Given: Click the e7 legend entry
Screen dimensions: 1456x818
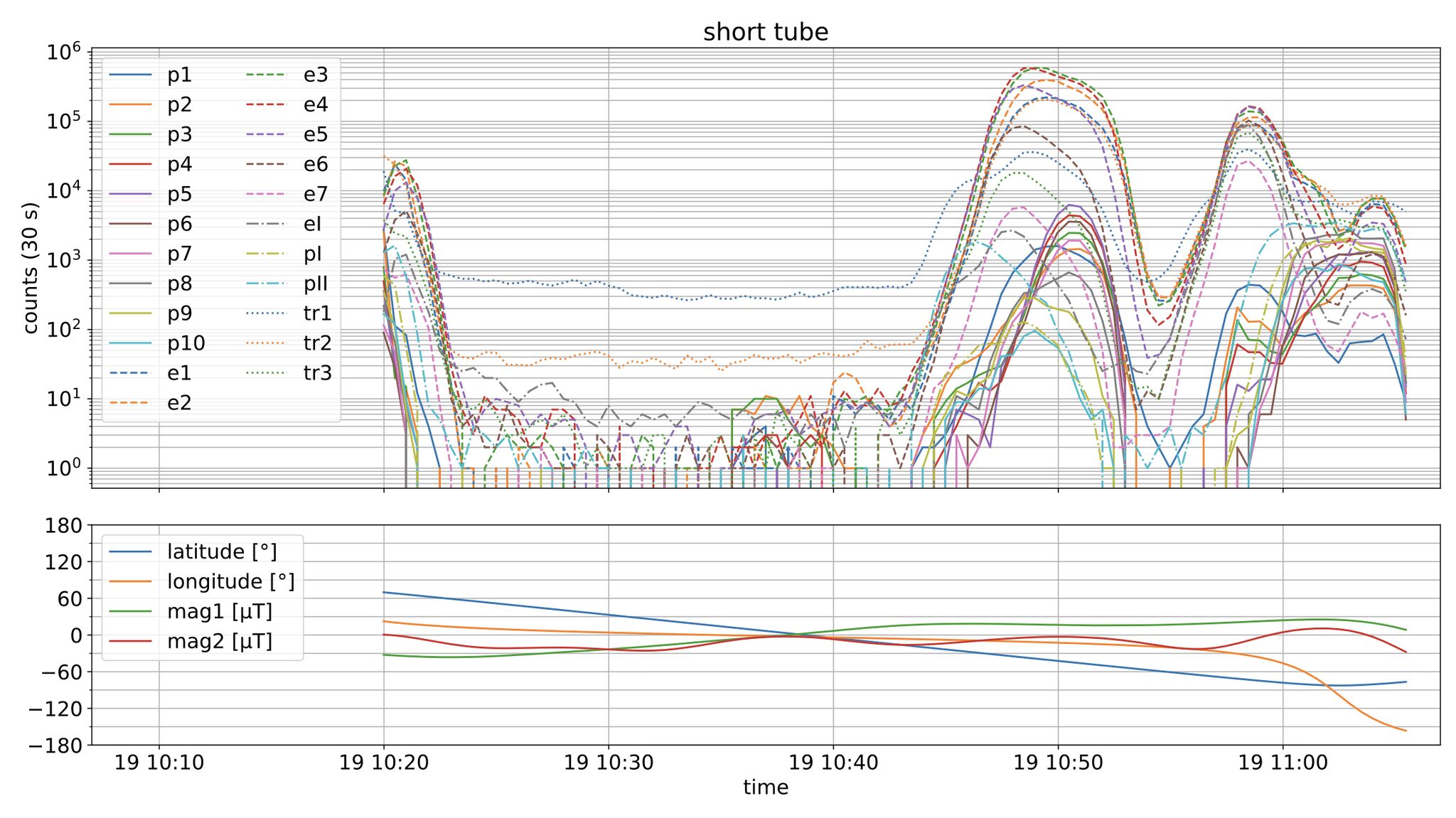Looking at the screenshot, I should point(316,194).
